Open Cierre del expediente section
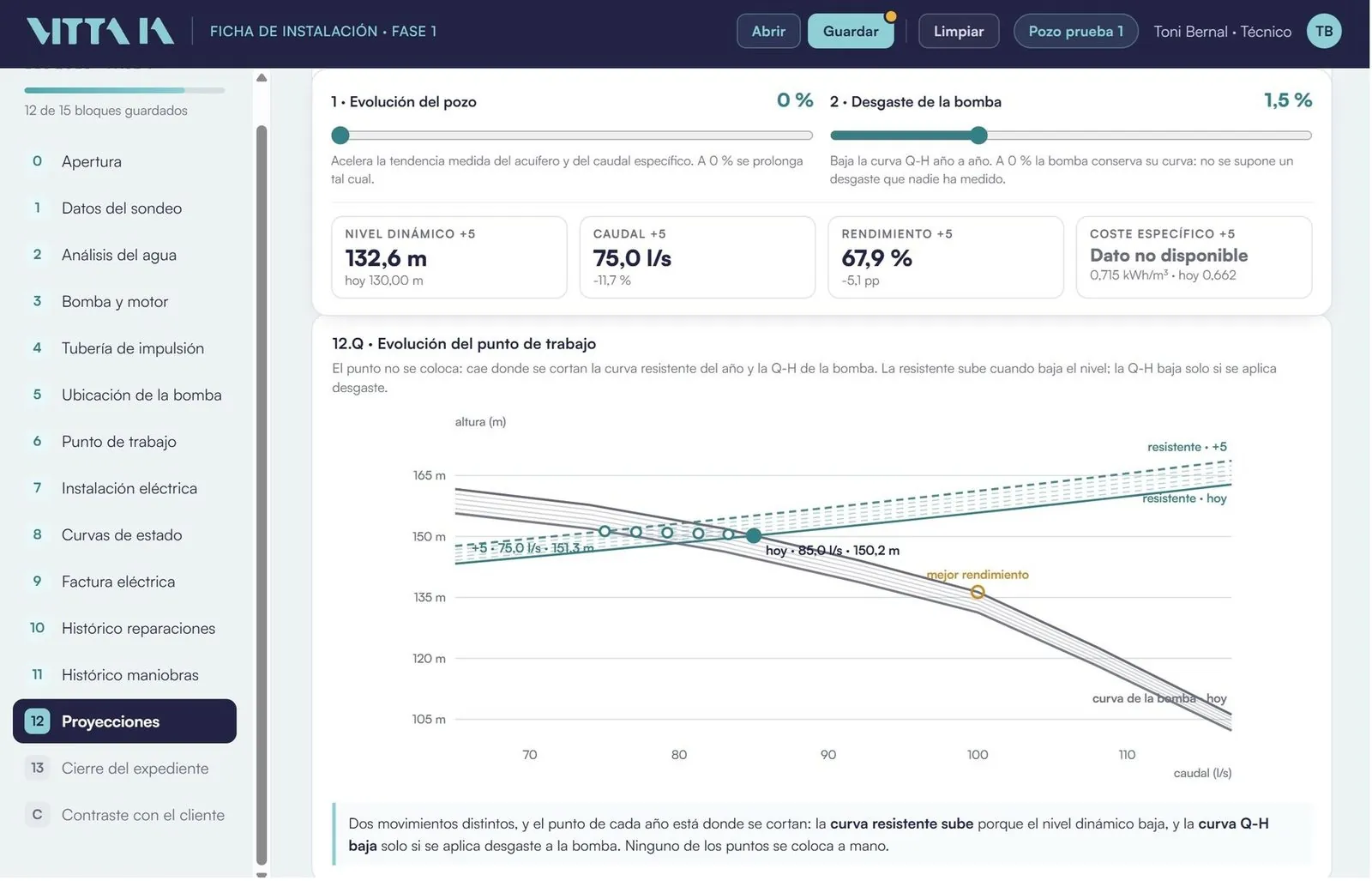 click(x=124, y=769)
